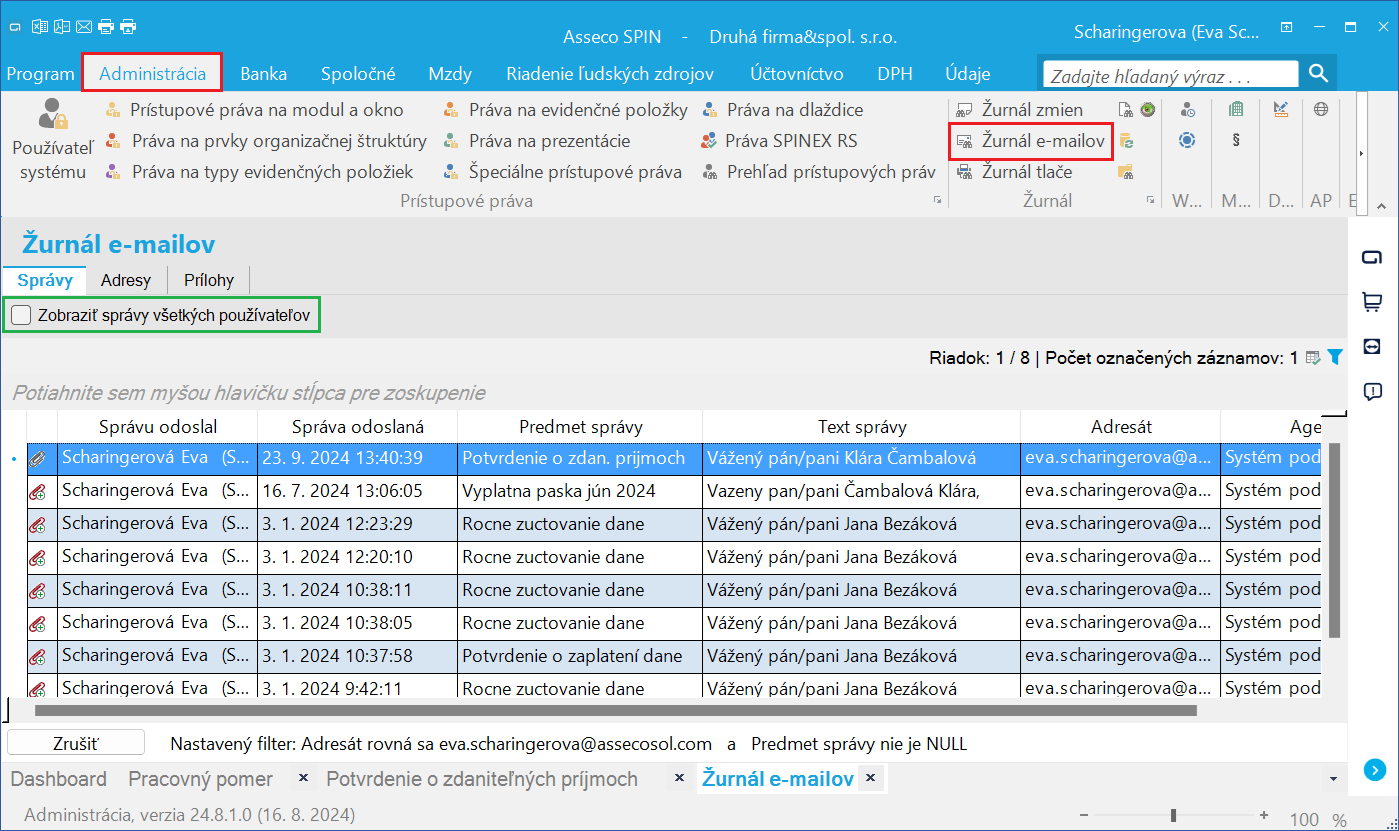This screenshot has width=1399, height=831.
Task: Click the user with clock icon
Action: coord(1187,110)
